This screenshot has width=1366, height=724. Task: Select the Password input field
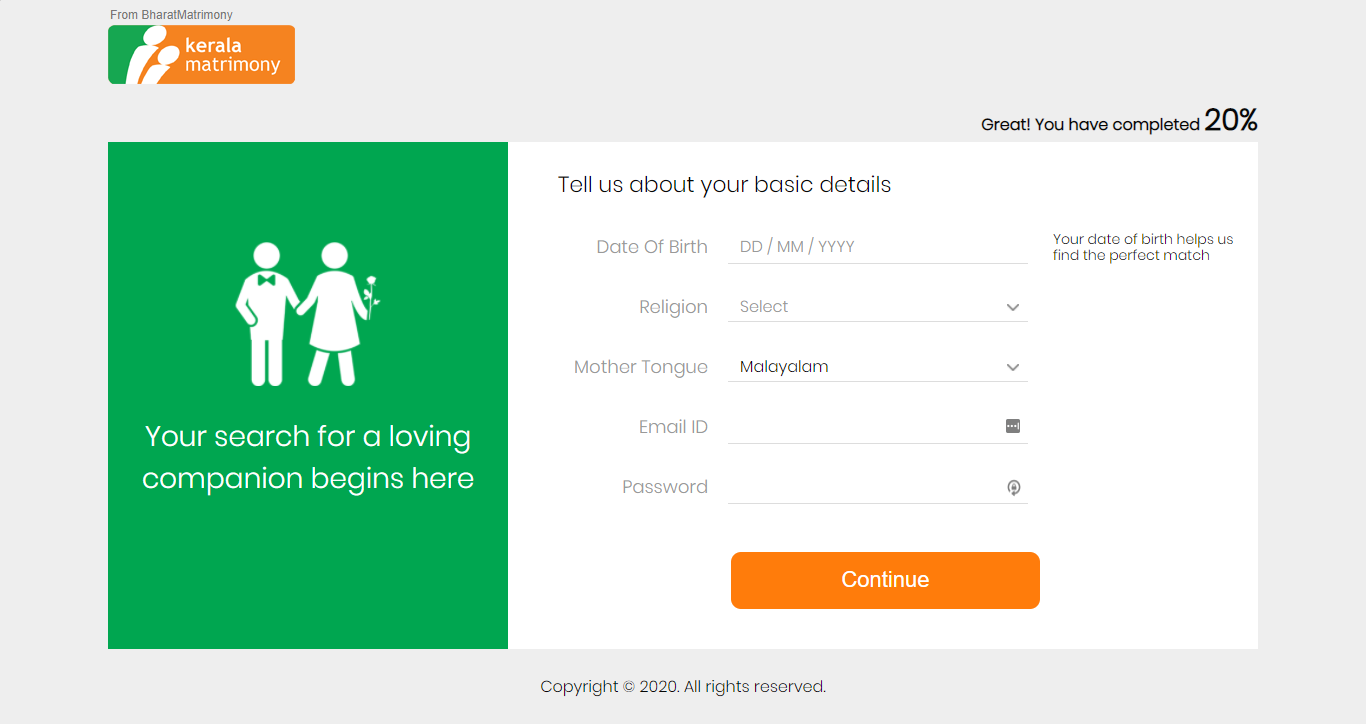tap(862, 487)
